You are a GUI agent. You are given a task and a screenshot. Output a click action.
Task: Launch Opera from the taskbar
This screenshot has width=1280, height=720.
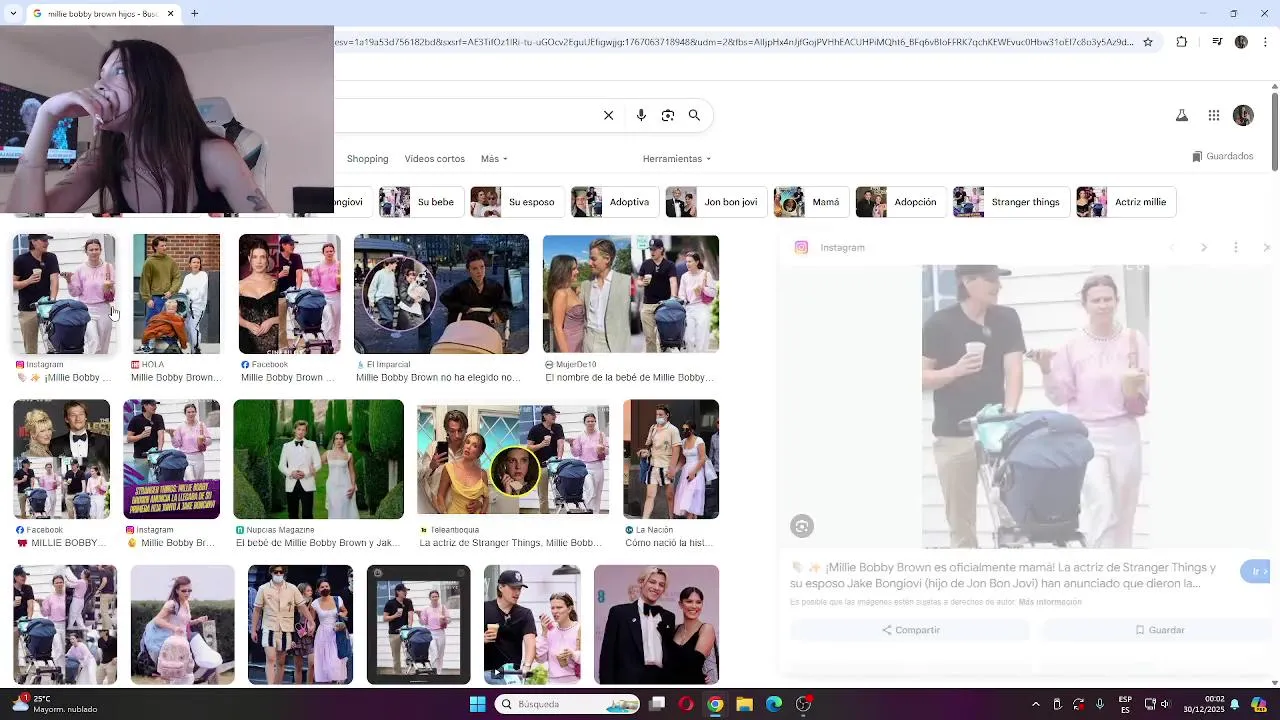coord(686,704)
